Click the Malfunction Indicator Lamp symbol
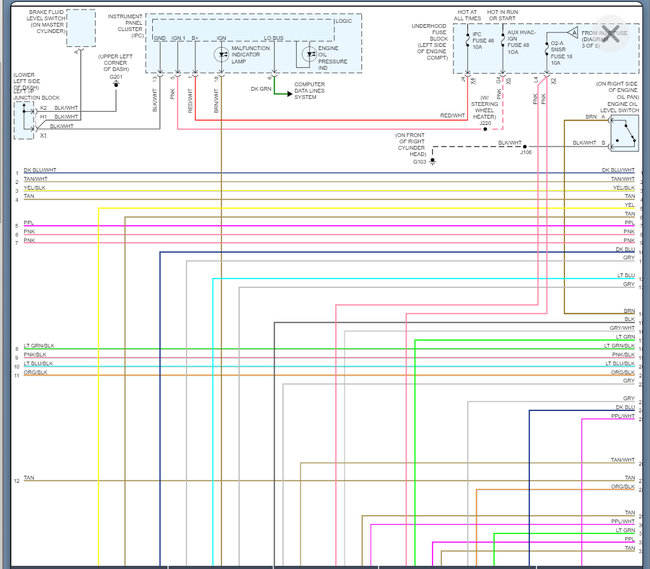The image size is (650, 569). tap(221, 54)
